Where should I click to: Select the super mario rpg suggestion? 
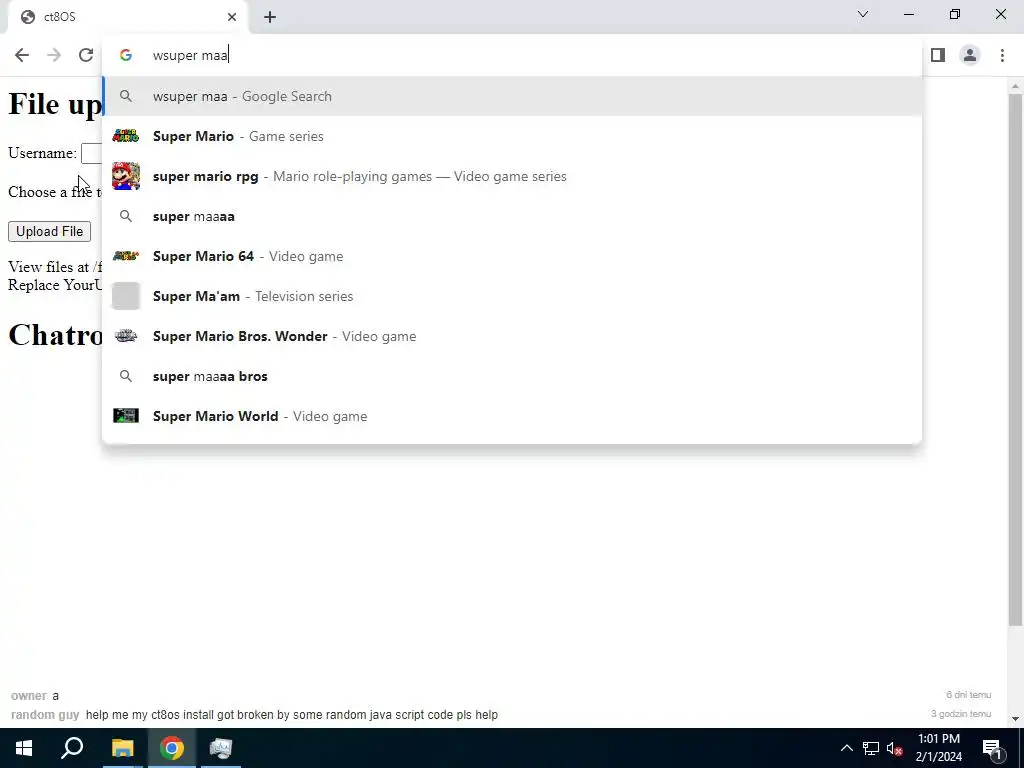pyautogui.click(x=512, y=176)
